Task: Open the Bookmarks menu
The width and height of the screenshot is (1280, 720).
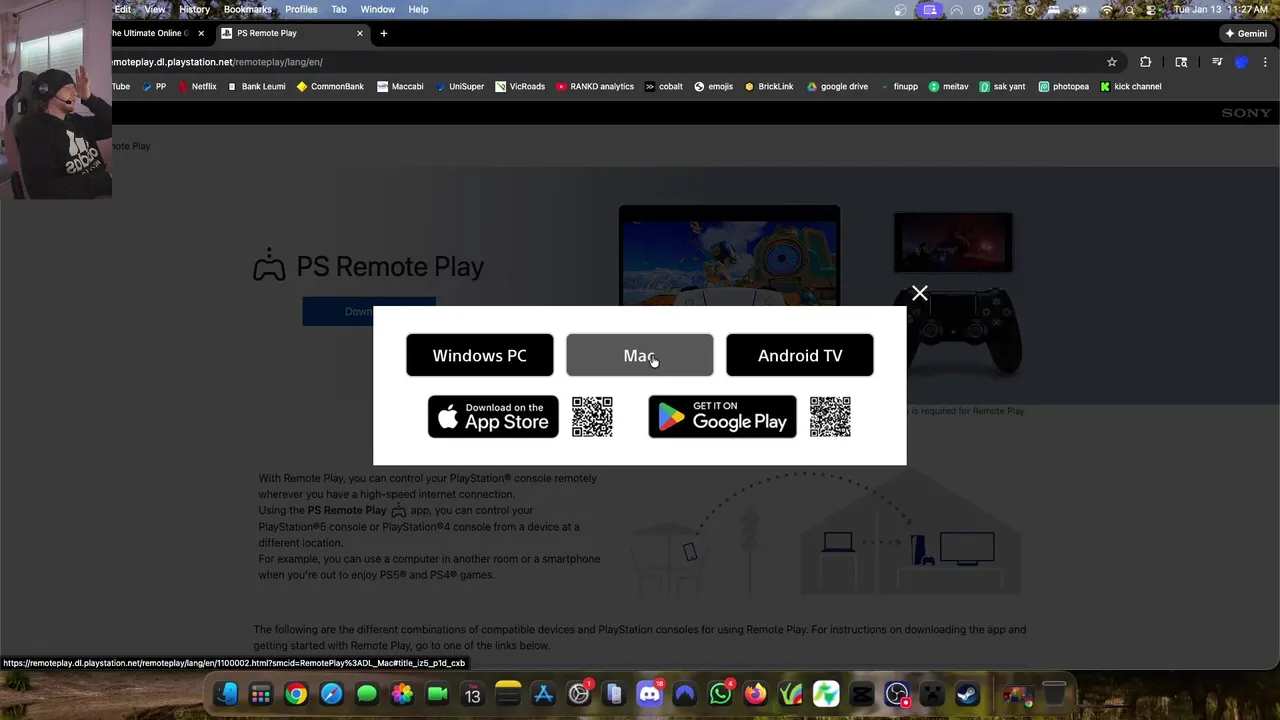Action: tap(247, 9)
